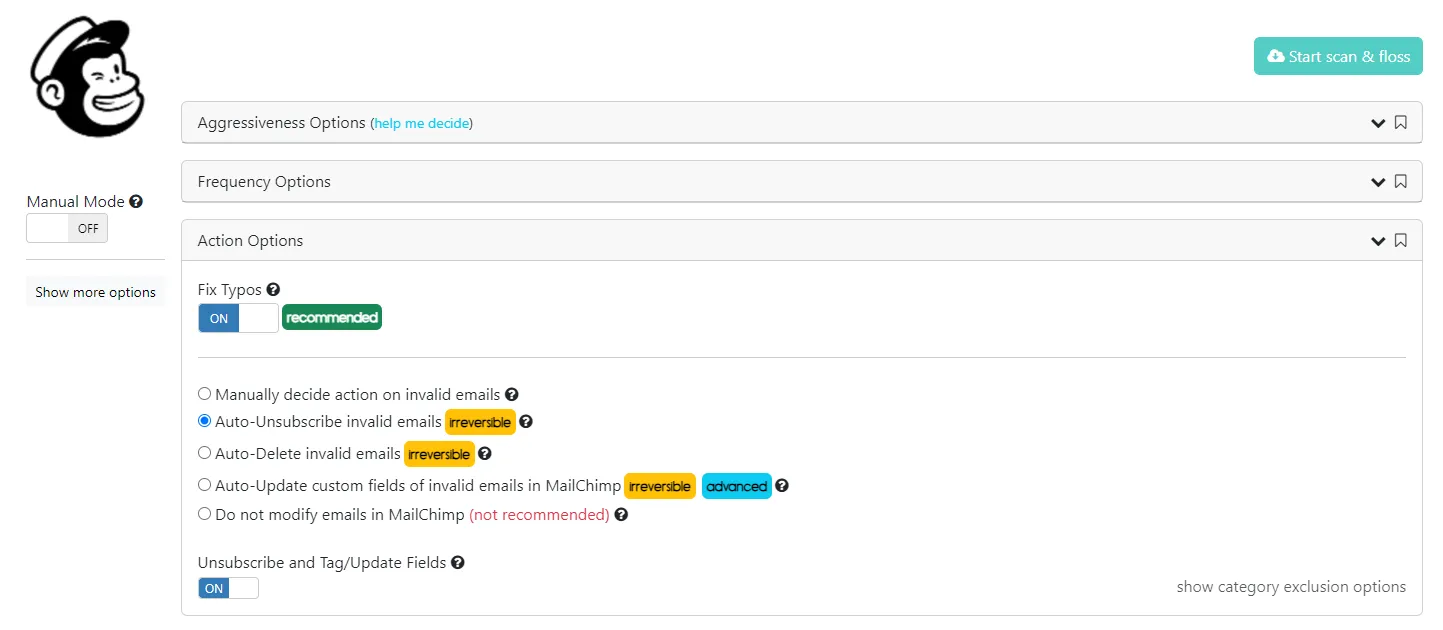The image size is (1443, 630).
Task: Select Manually decide action on invalid emails
Action: click(x=205, y=394)
